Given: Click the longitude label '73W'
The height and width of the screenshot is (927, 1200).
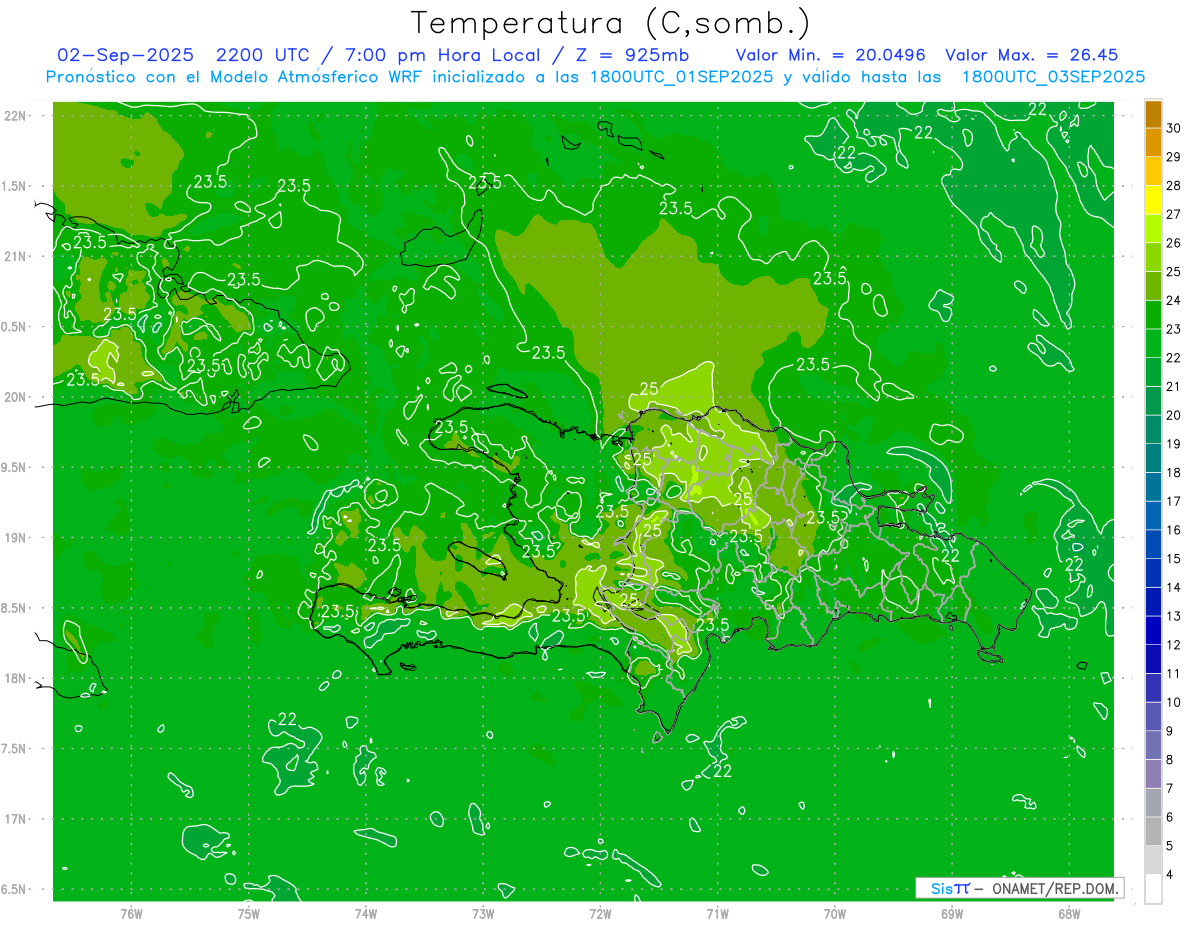Looking at the screenshot, I should (x=483, y=914).
